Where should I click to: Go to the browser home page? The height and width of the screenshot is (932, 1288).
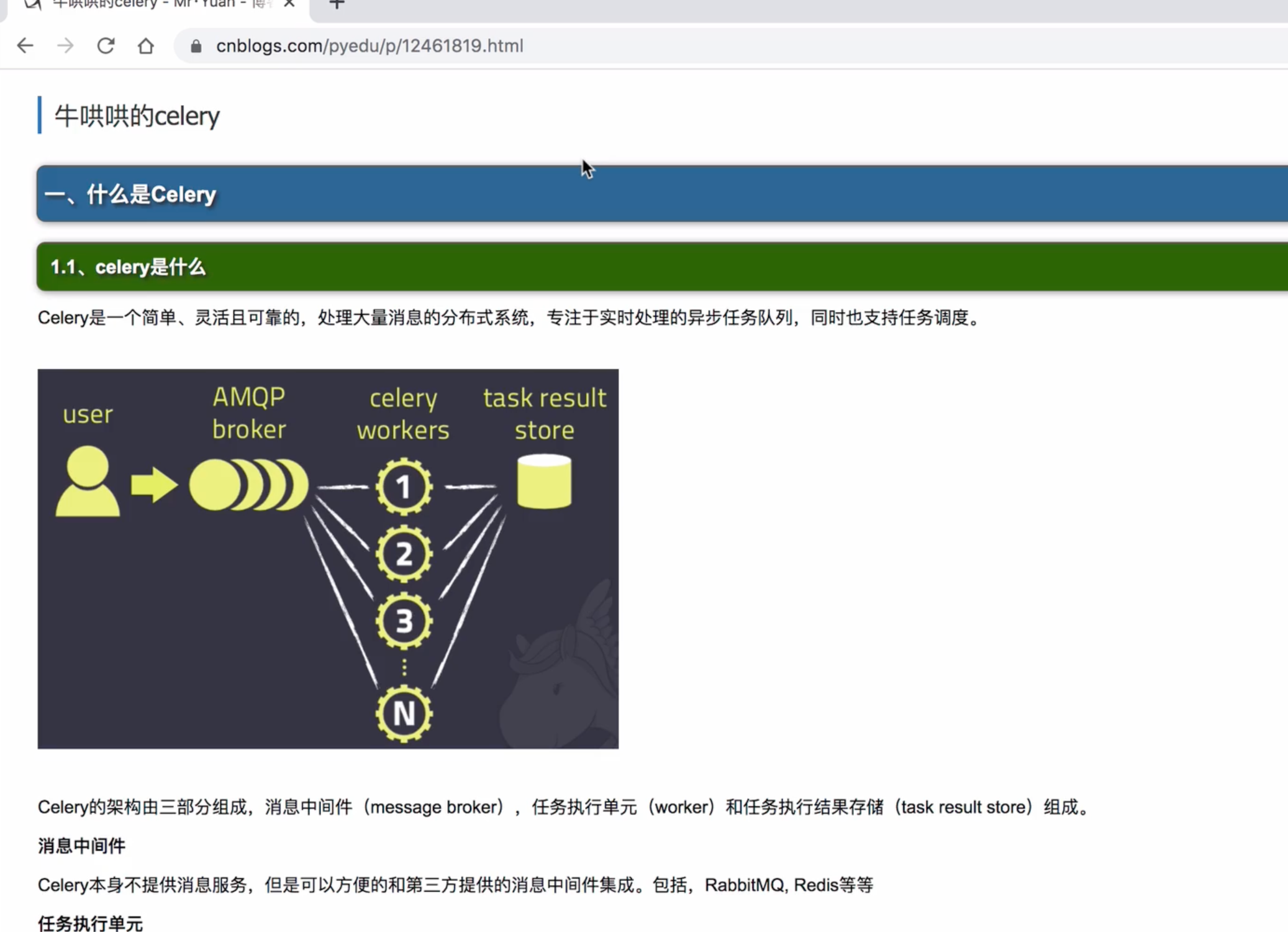tap(146, 46)
